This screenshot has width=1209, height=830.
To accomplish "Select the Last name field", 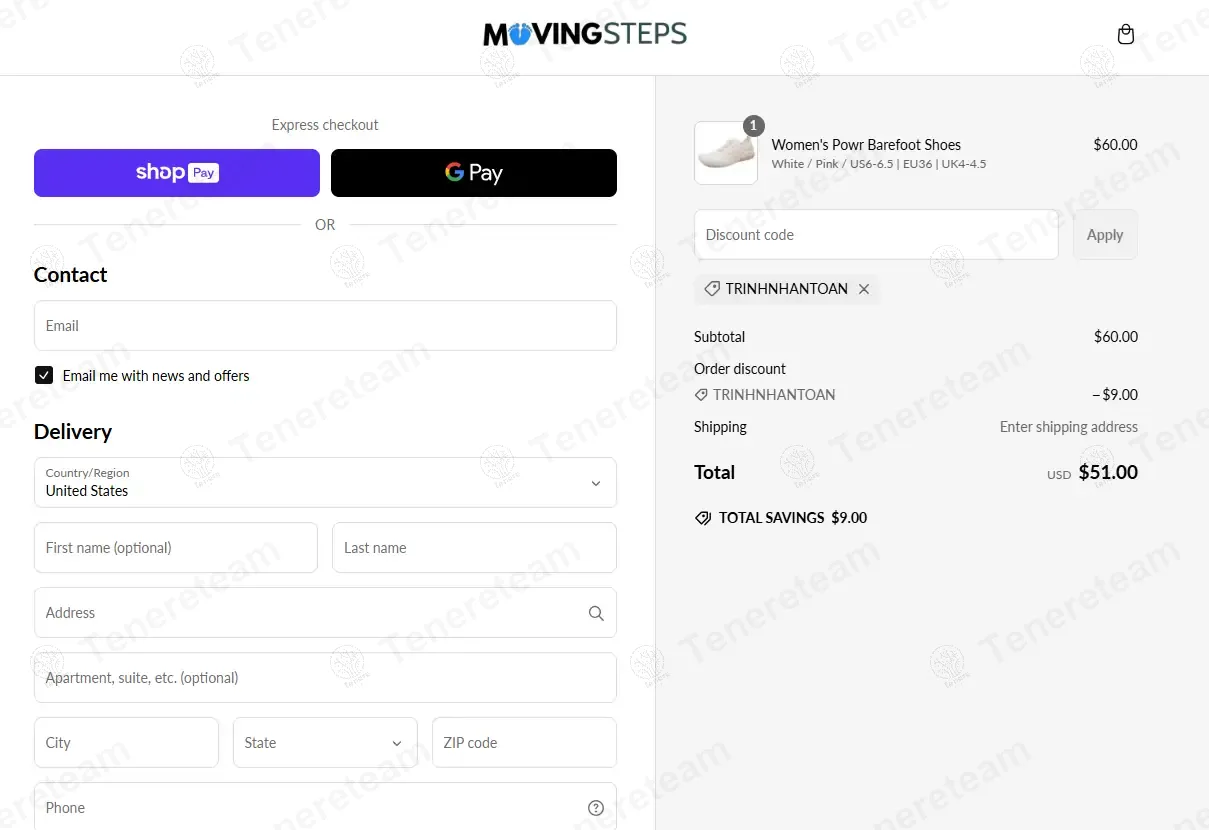I will (x=474, y=548).
